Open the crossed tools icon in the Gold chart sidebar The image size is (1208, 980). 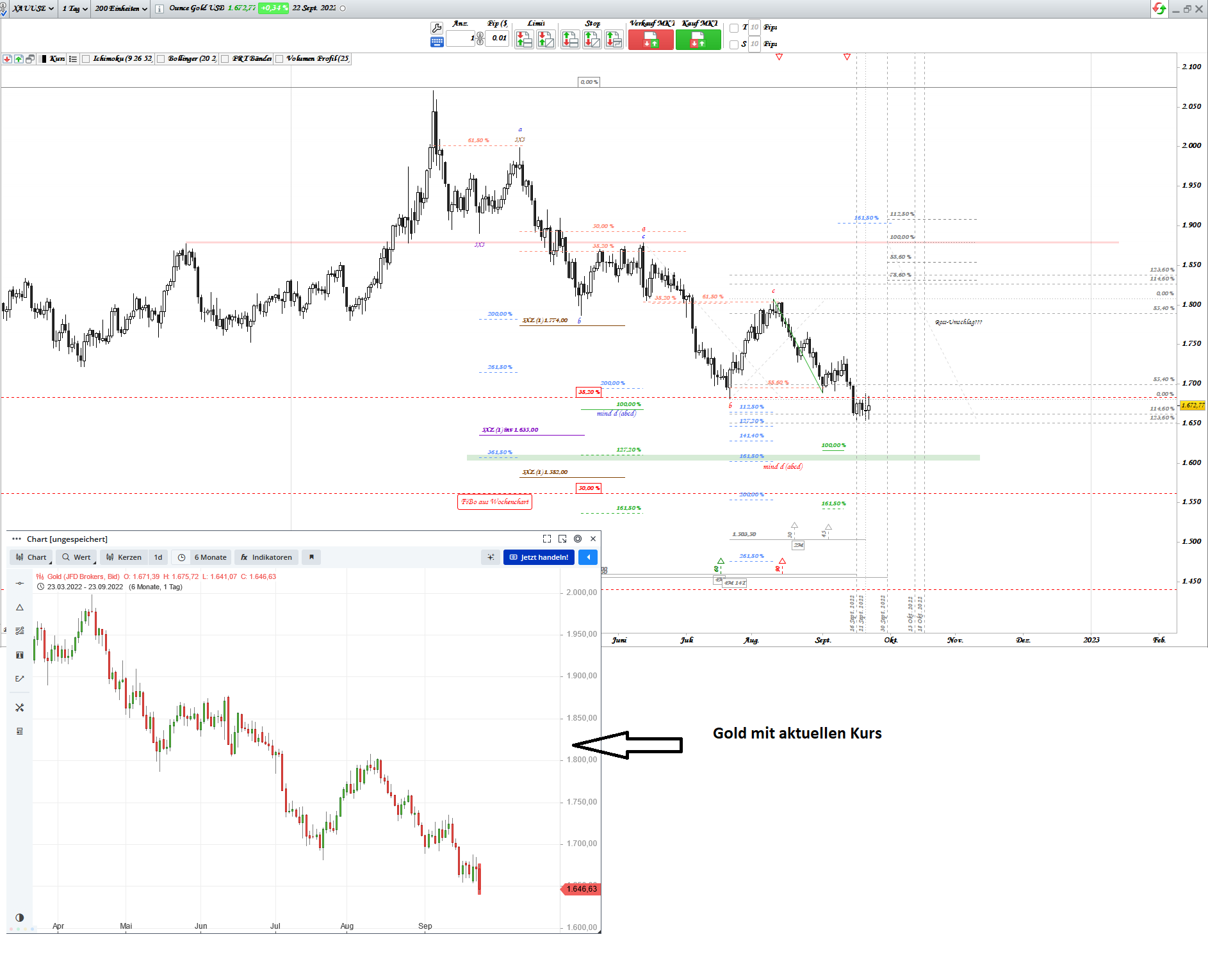(x=20, y=708)
